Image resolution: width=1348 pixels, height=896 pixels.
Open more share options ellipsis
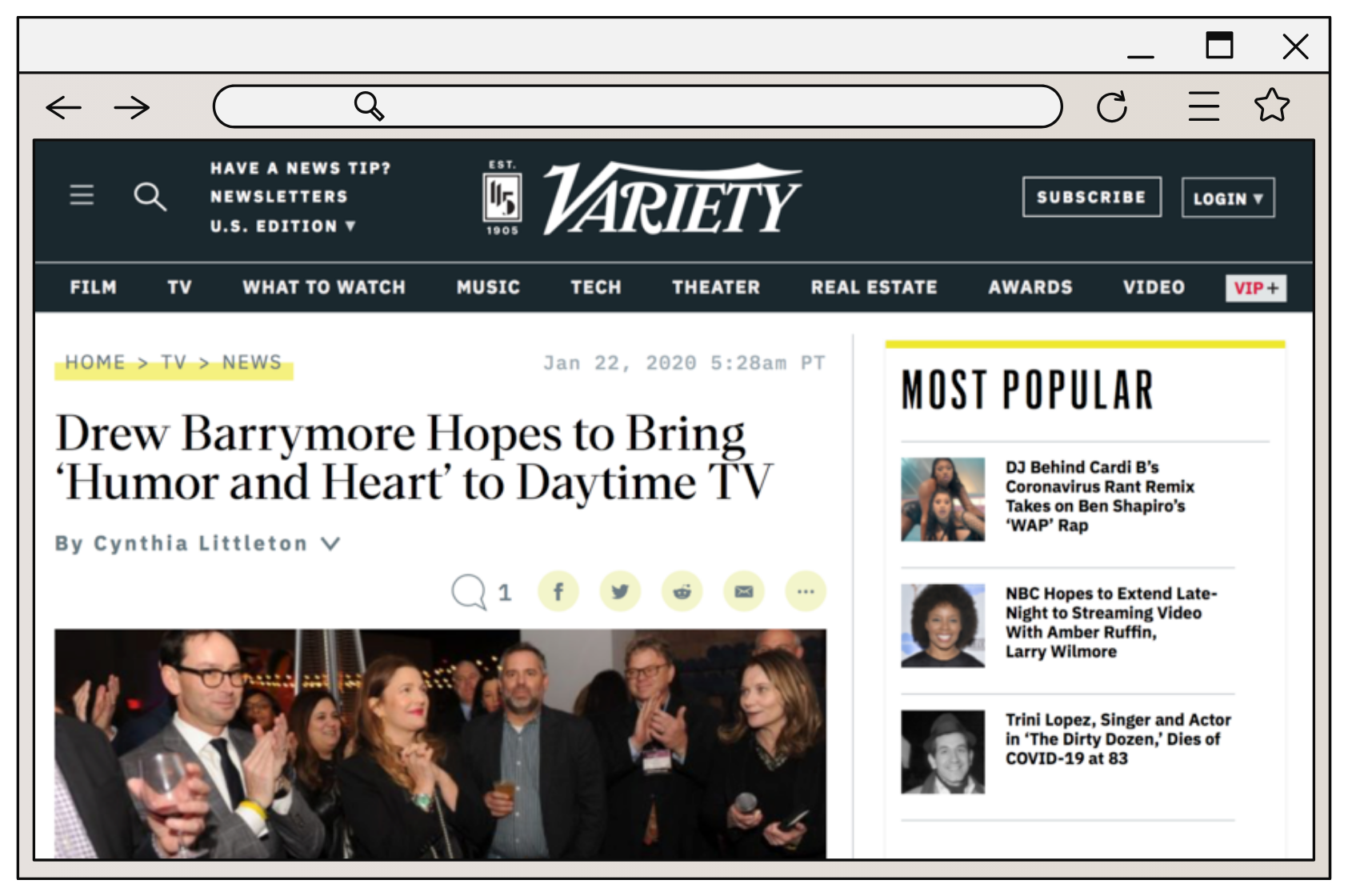(x=806, y=591)
